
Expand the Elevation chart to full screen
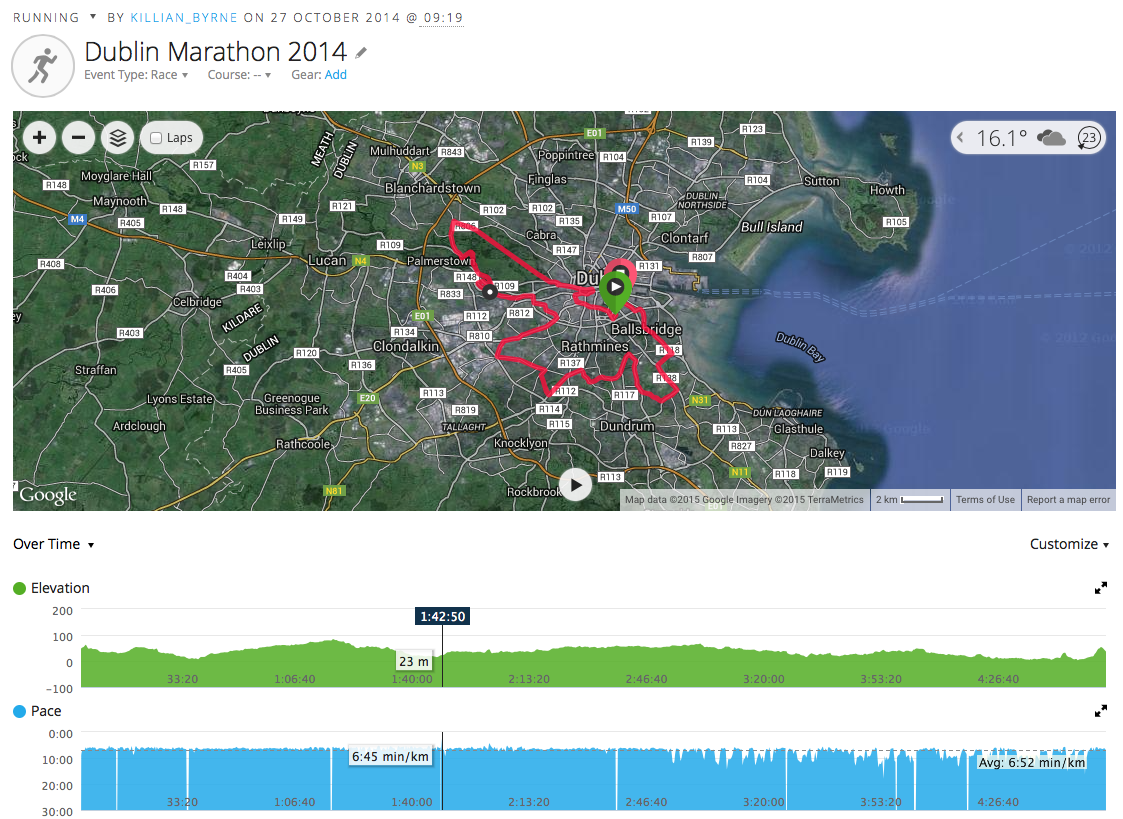[1101, 588]
